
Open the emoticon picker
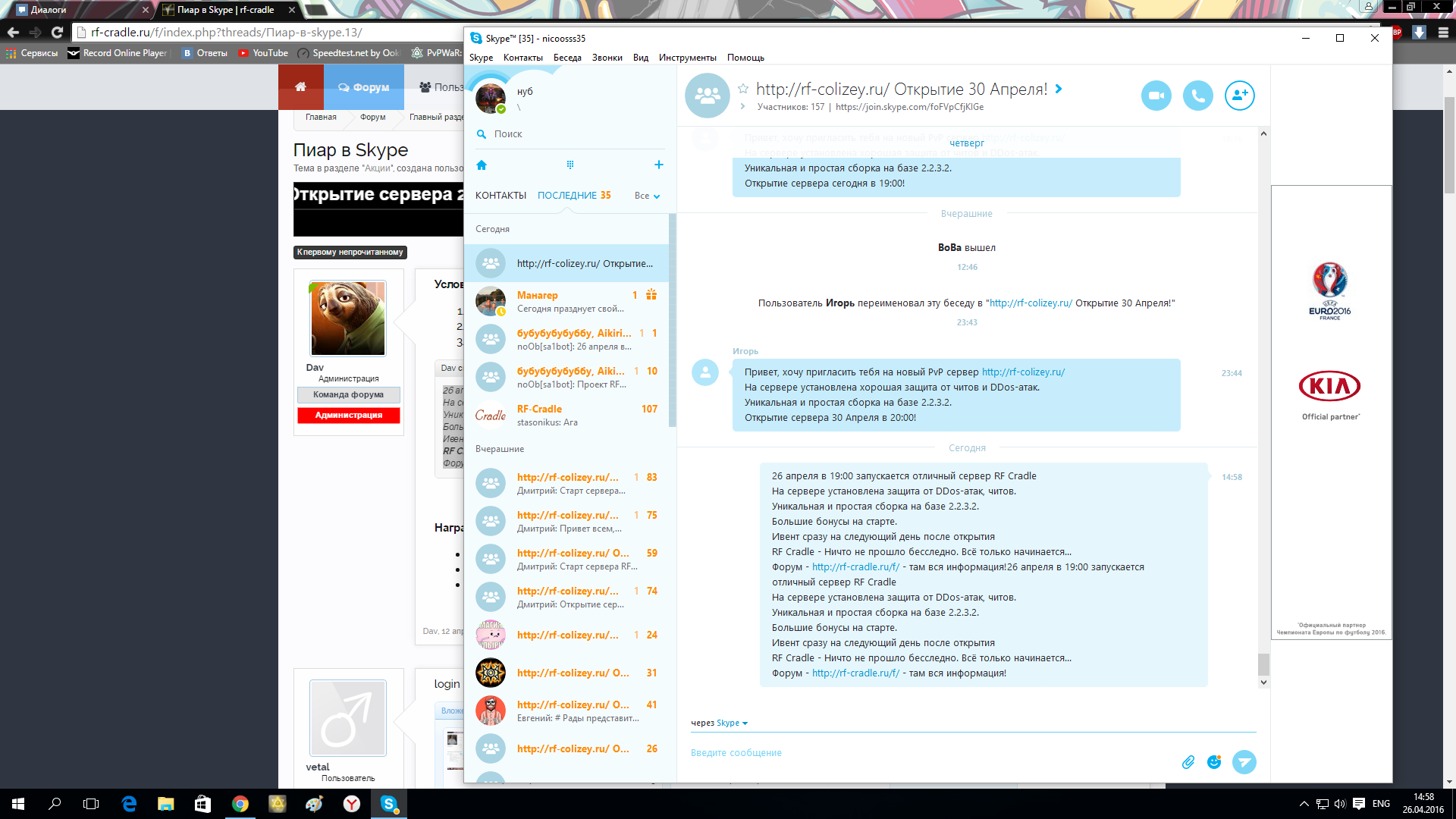1214,762
